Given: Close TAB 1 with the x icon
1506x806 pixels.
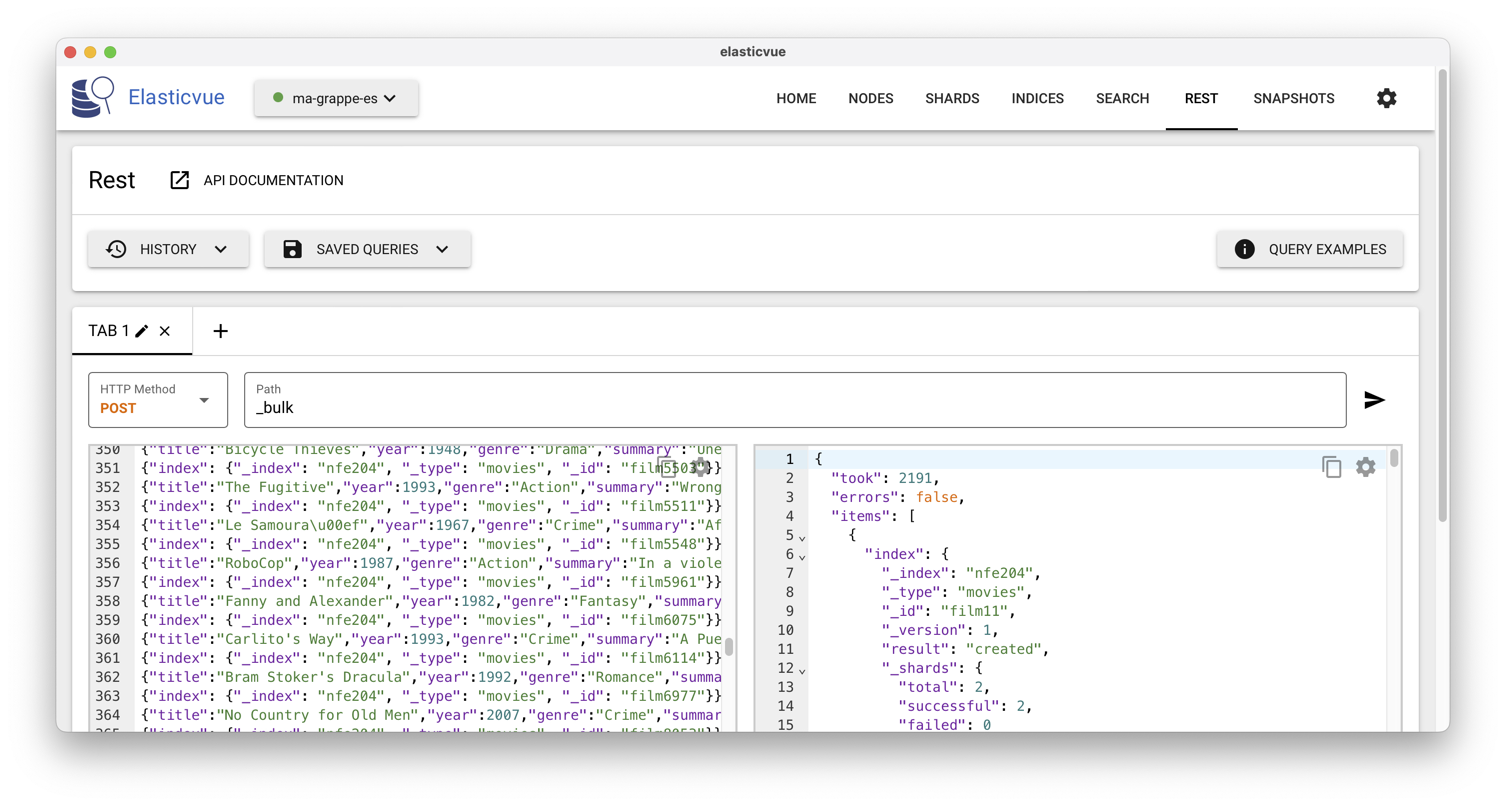Looking at the screenshot, I should coord(165,331).
